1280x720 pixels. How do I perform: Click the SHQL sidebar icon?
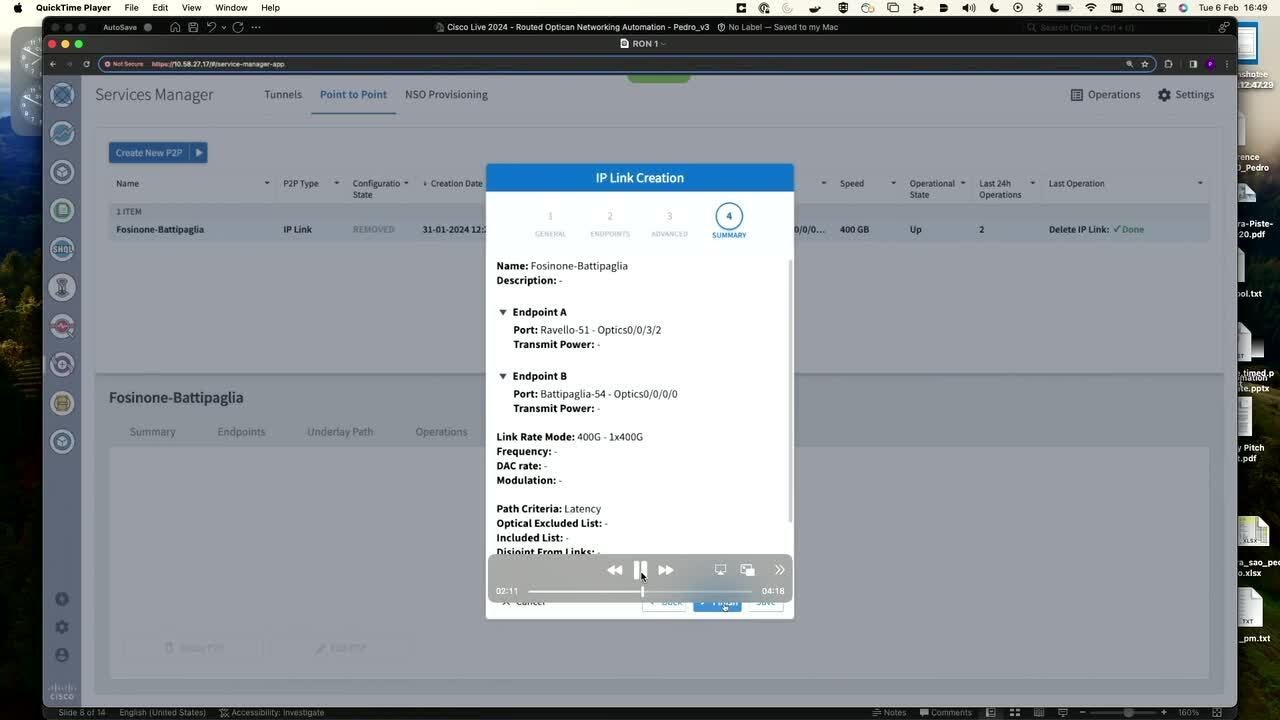tap(62, 249)
